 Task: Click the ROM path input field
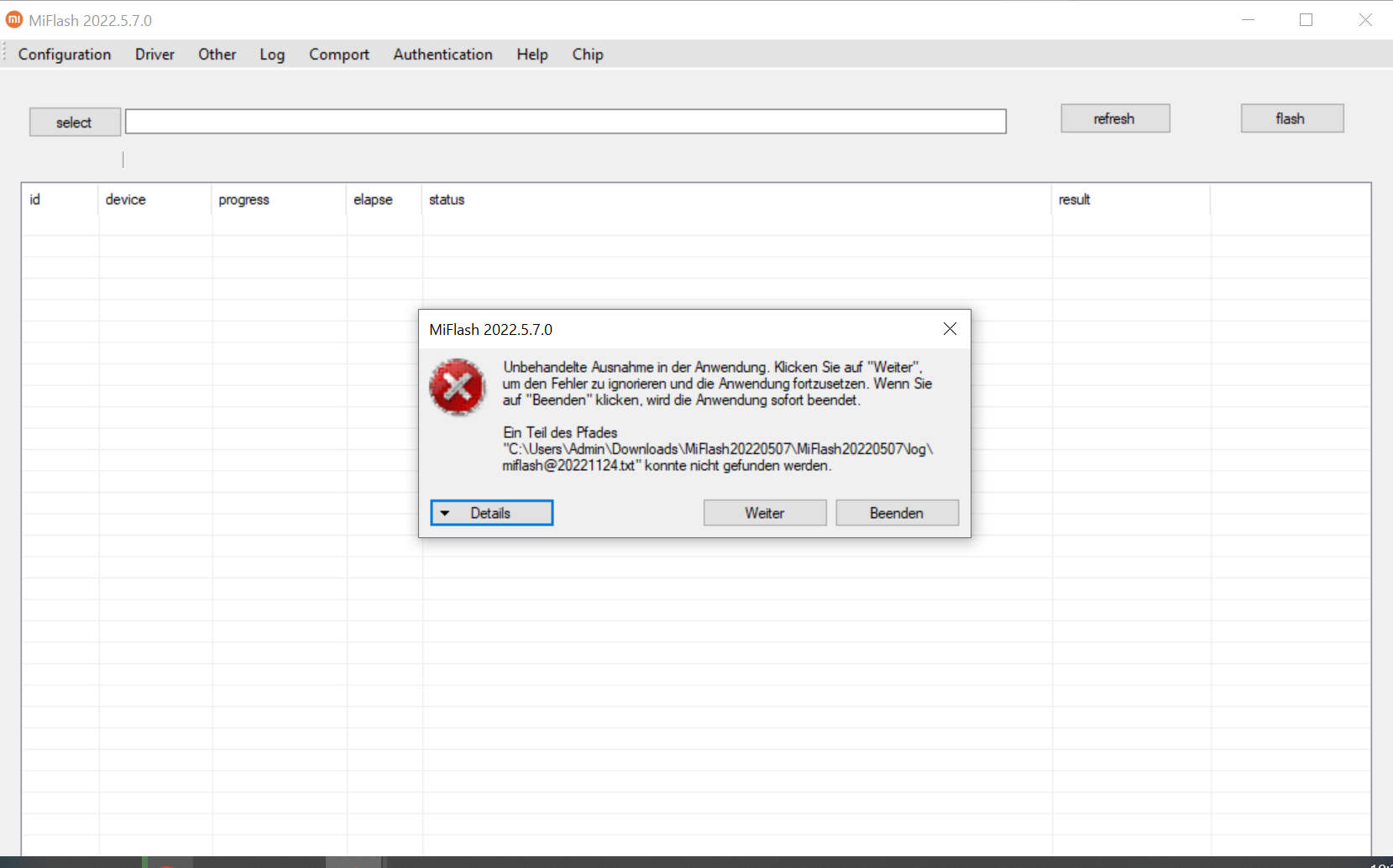[565, 122]
